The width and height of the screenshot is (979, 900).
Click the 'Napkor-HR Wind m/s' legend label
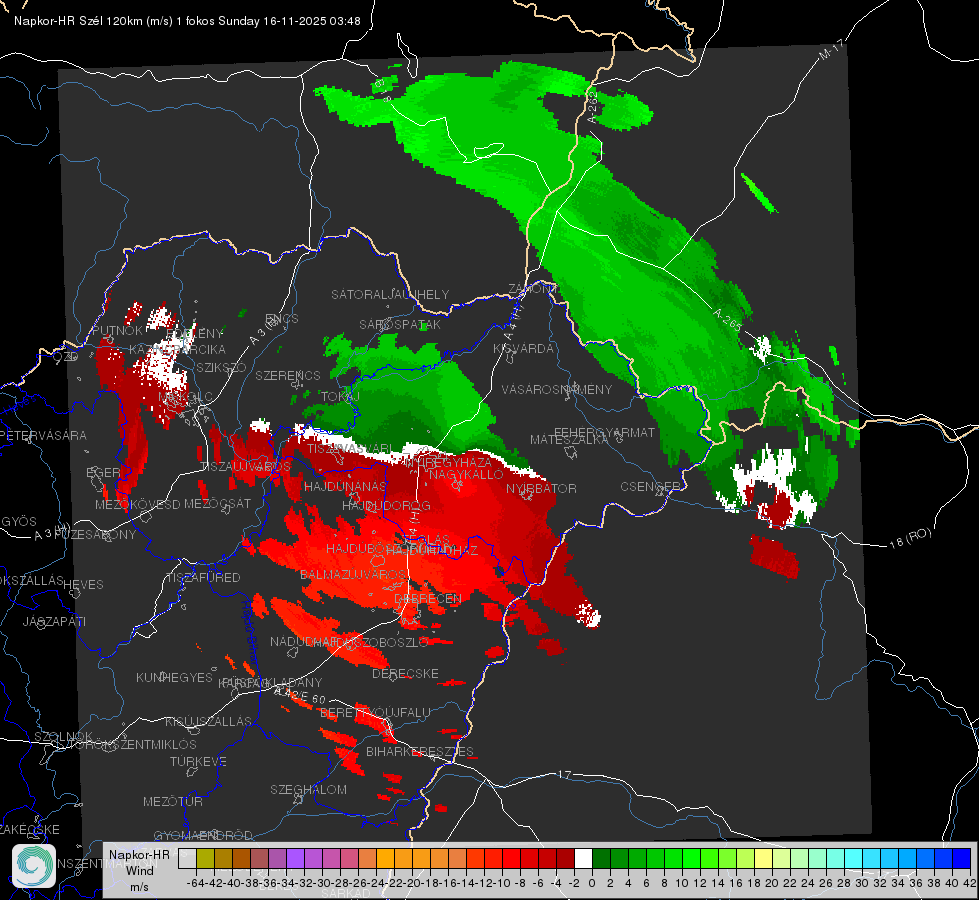point(139,870)
